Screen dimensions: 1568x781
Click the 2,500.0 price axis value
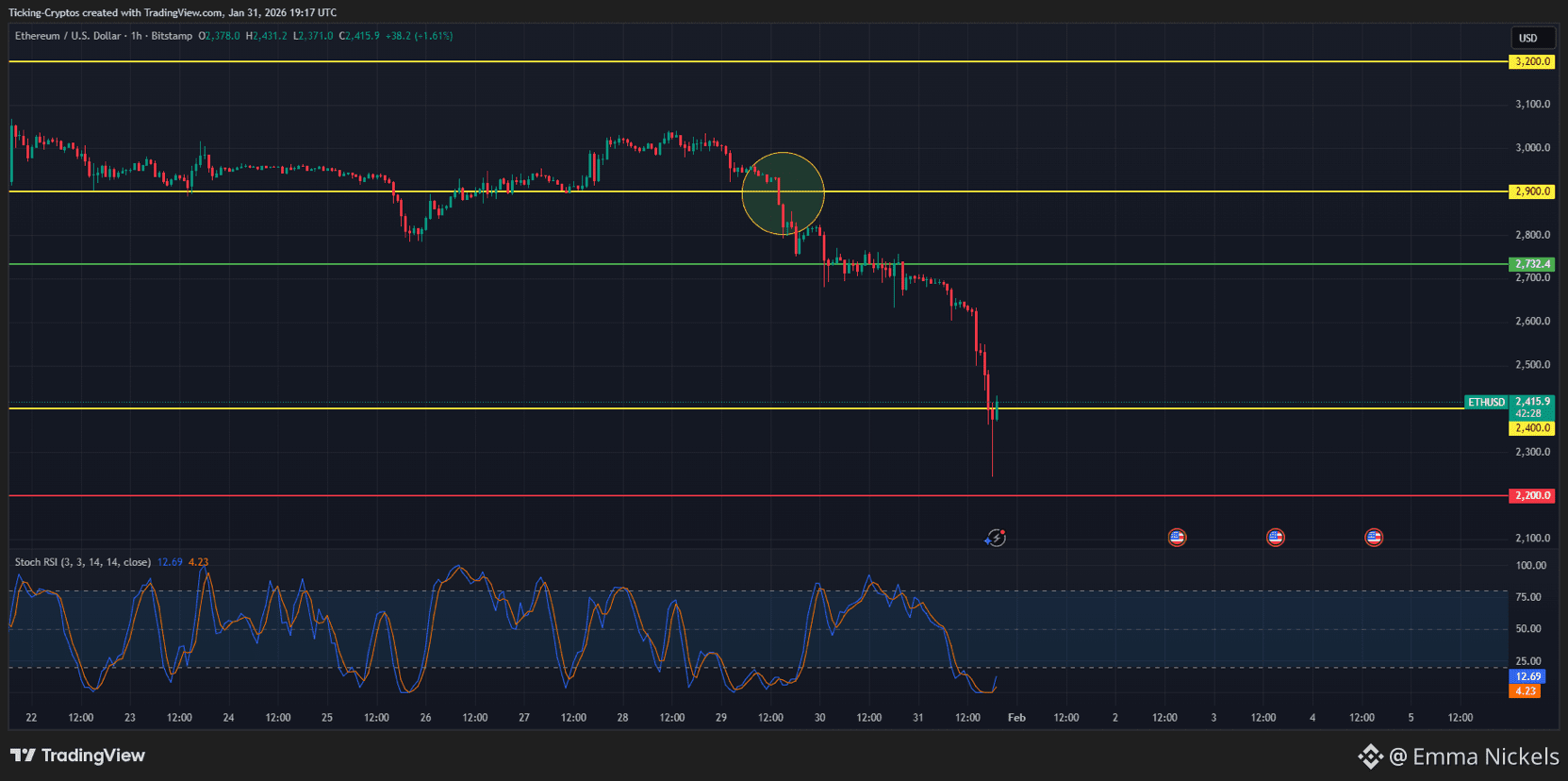pyautogui.click(x=1532, y=365)
